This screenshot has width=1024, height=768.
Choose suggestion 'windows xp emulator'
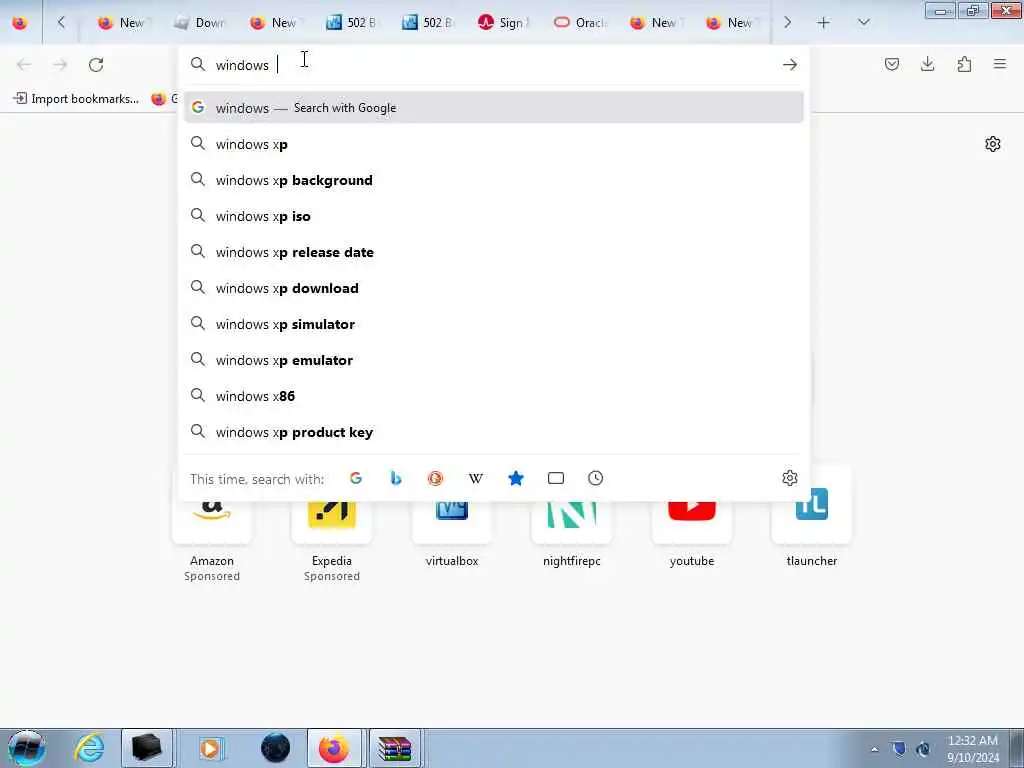tap(494, 360)
